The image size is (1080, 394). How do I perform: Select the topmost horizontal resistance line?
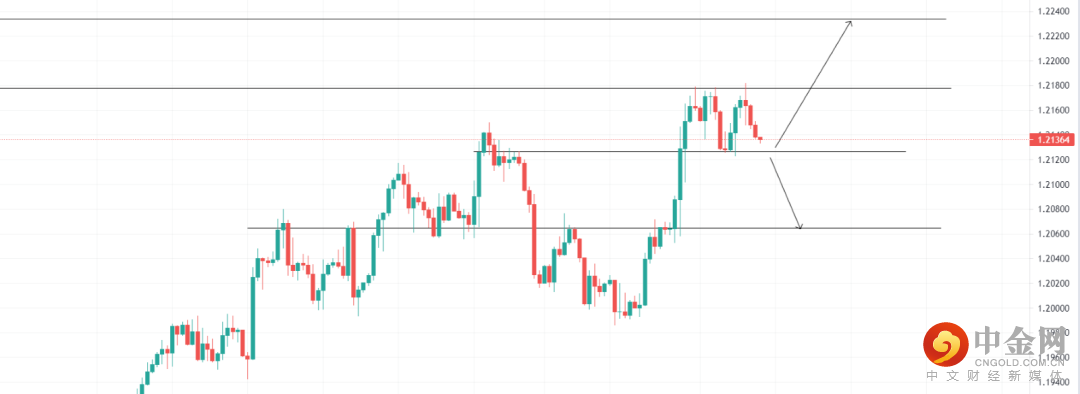point(473,19)
